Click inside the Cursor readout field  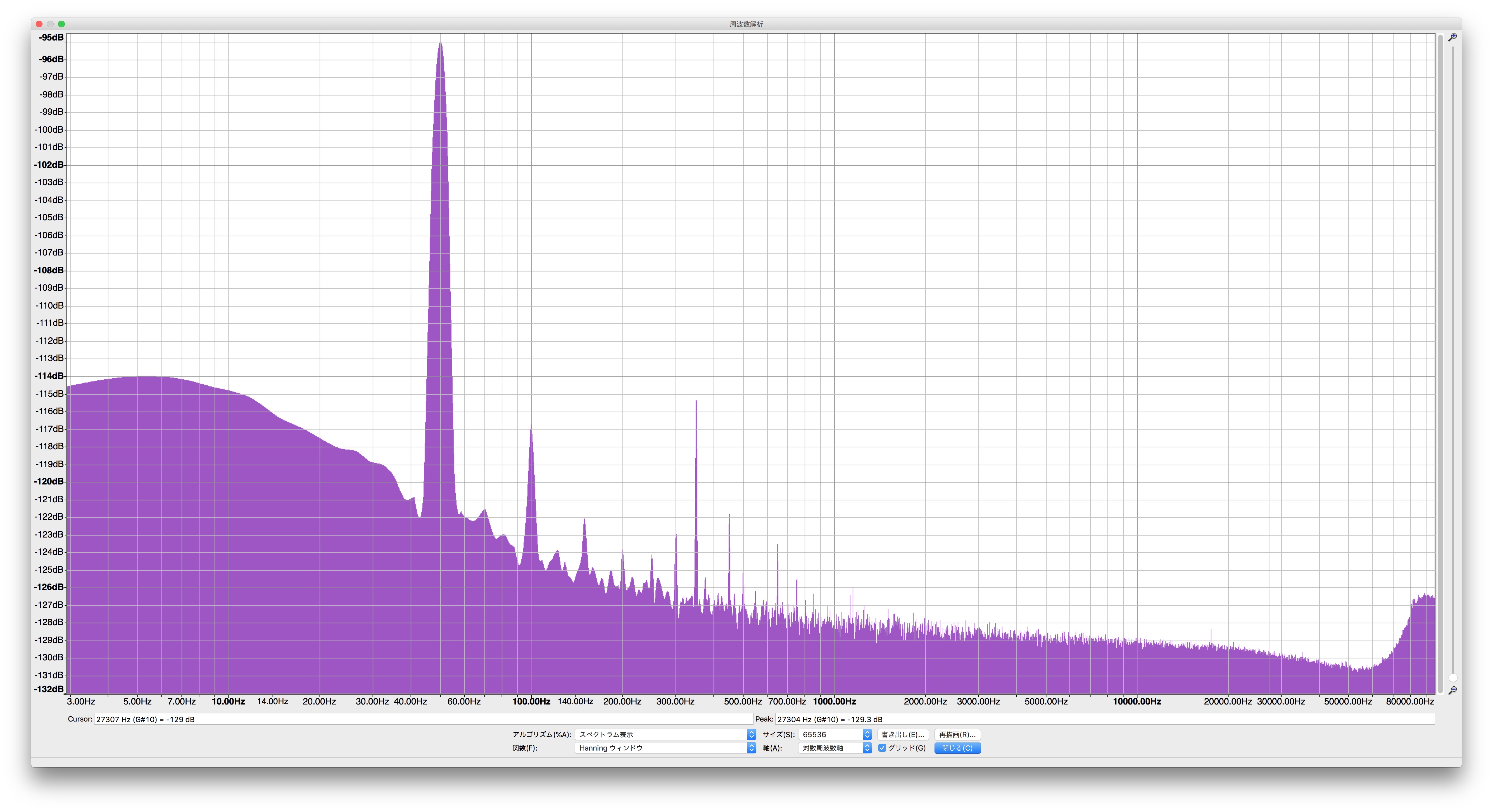[x=423, y=719]
